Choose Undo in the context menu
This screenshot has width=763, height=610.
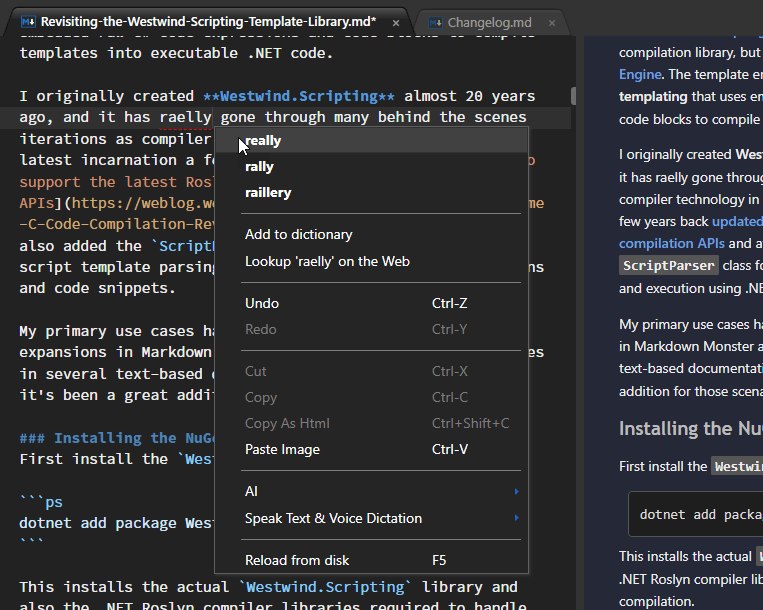pos(262,303)
